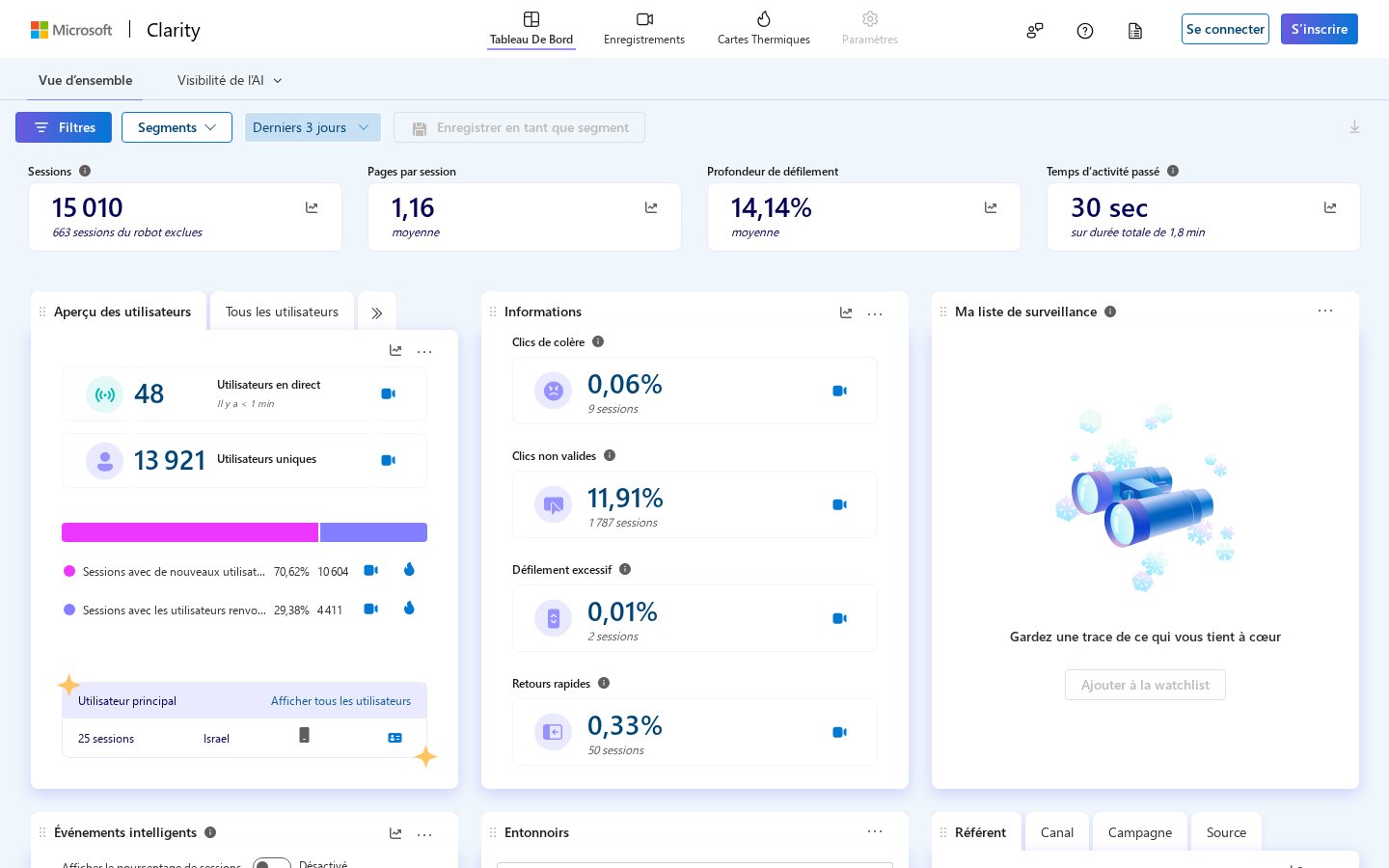Select the Campagne tab
Screen dimensions: 1389x868
[1140, 832]
